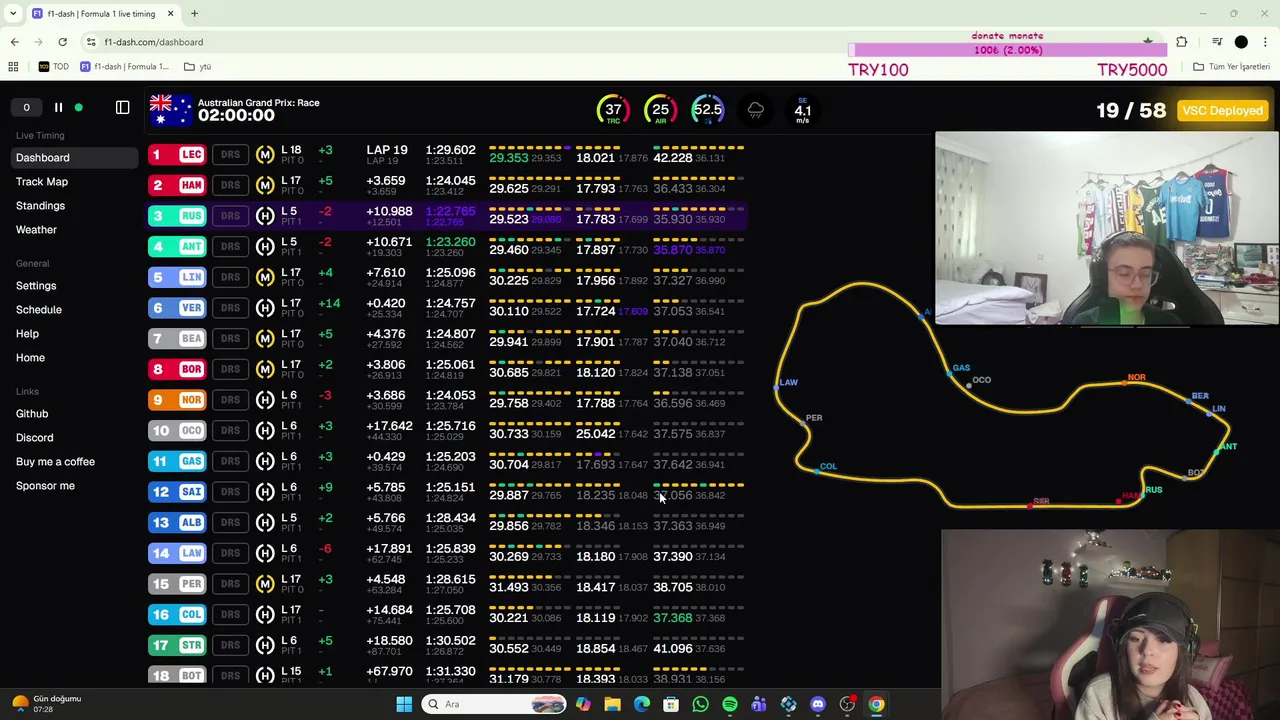Click the medium tyre icon in BOR's row
This screenshot has width=1280, height=720.
(x=265, y=369)
